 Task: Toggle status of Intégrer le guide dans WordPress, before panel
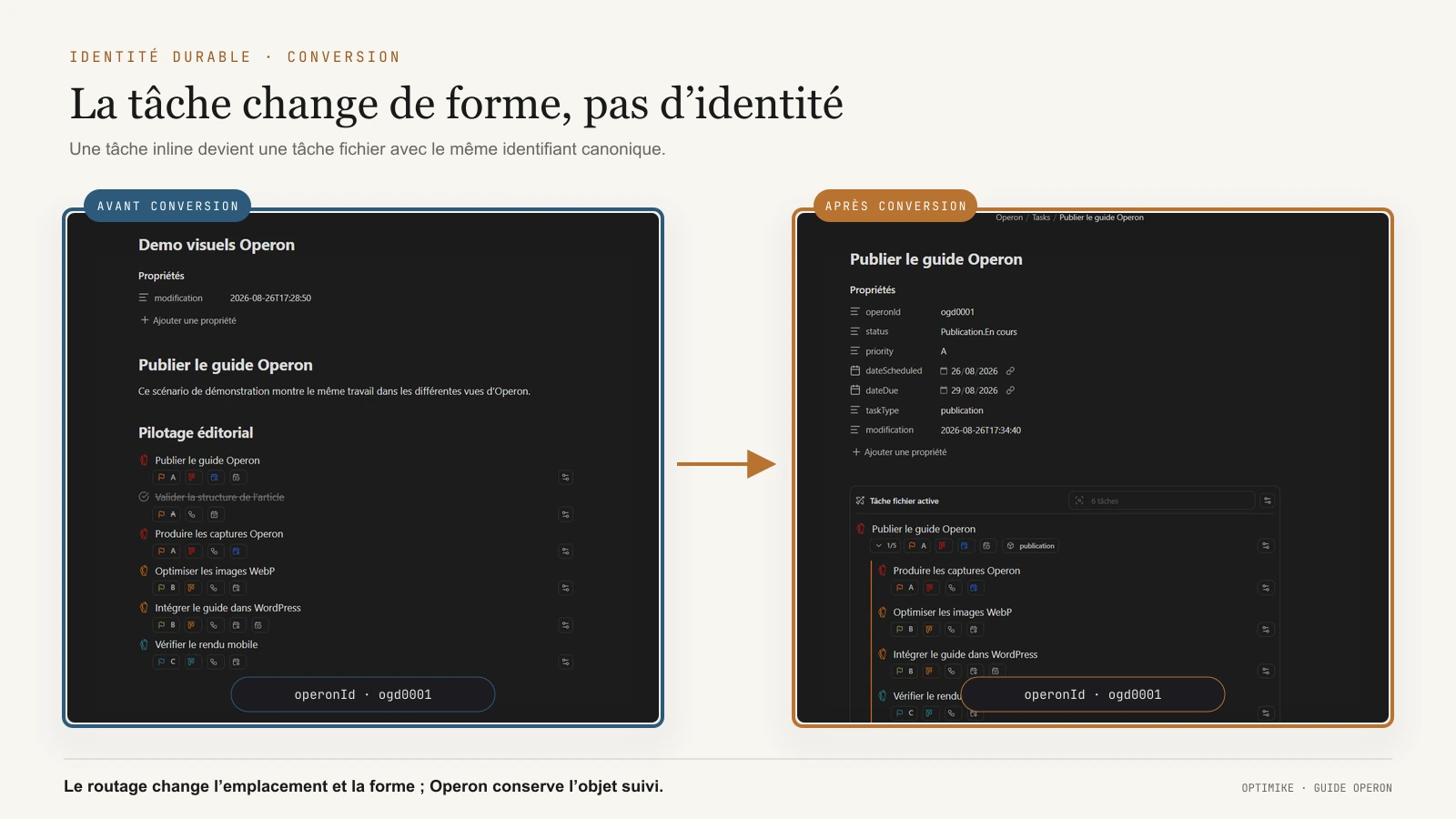144,608
